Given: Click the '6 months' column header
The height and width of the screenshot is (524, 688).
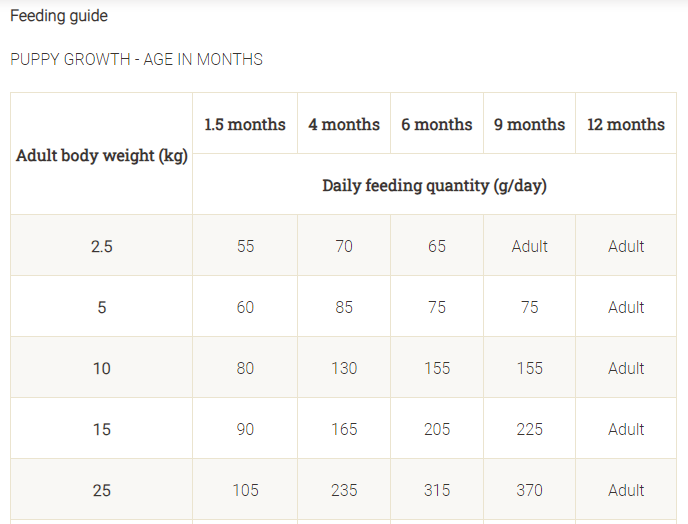Looking at the screenshot, I should (x=437, y=124).
